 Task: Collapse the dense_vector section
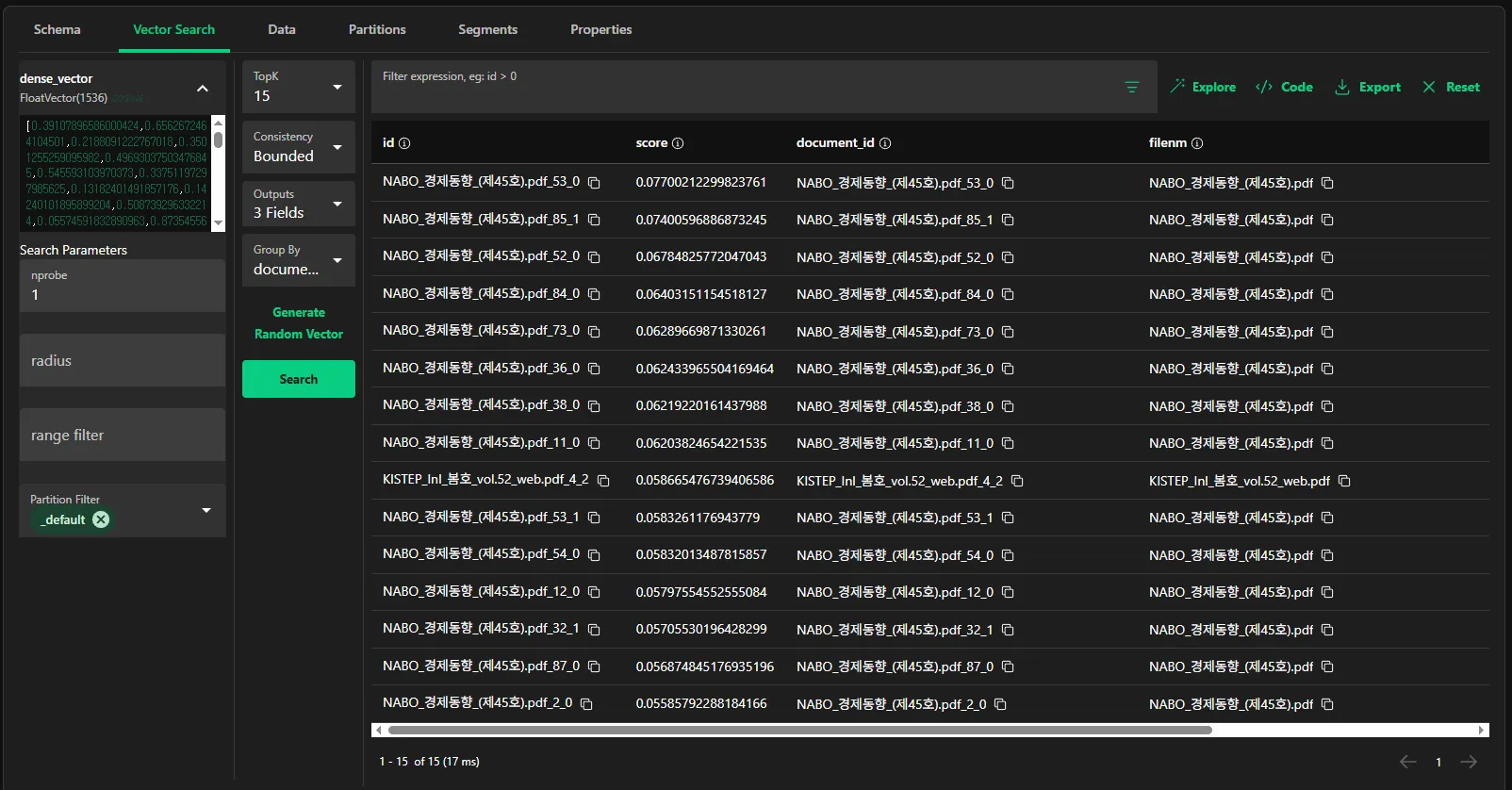point(202,88)
